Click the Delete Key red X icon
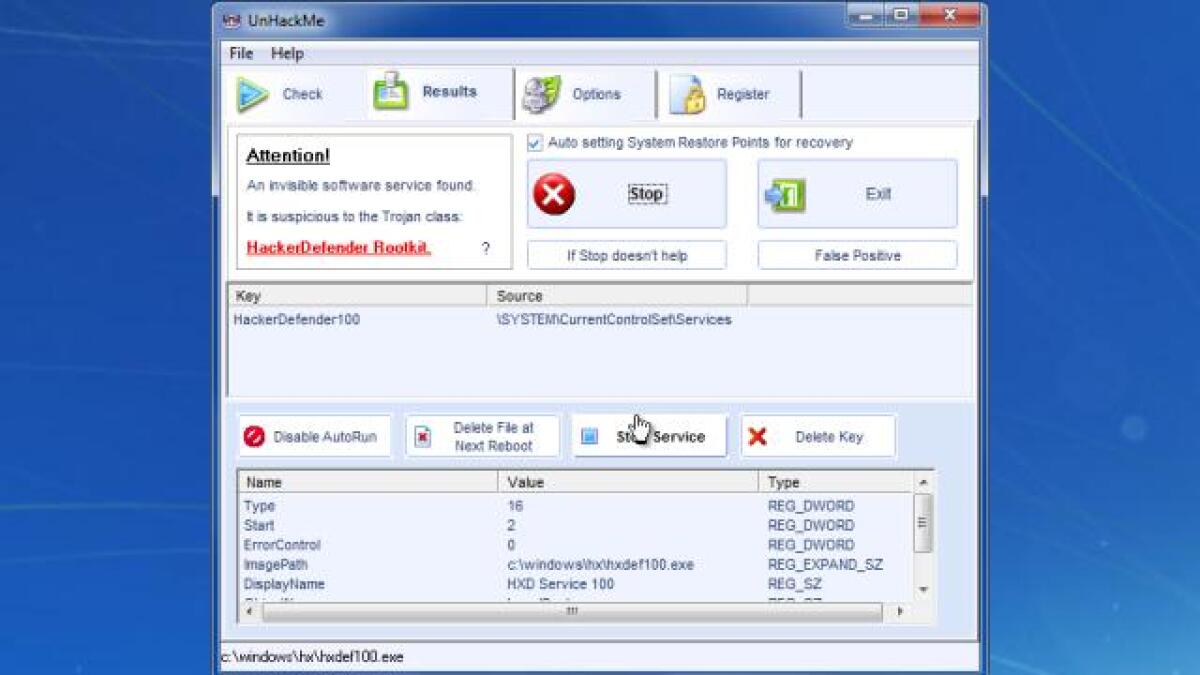Viewport: 1200px width, 675px height. [758, 435]
